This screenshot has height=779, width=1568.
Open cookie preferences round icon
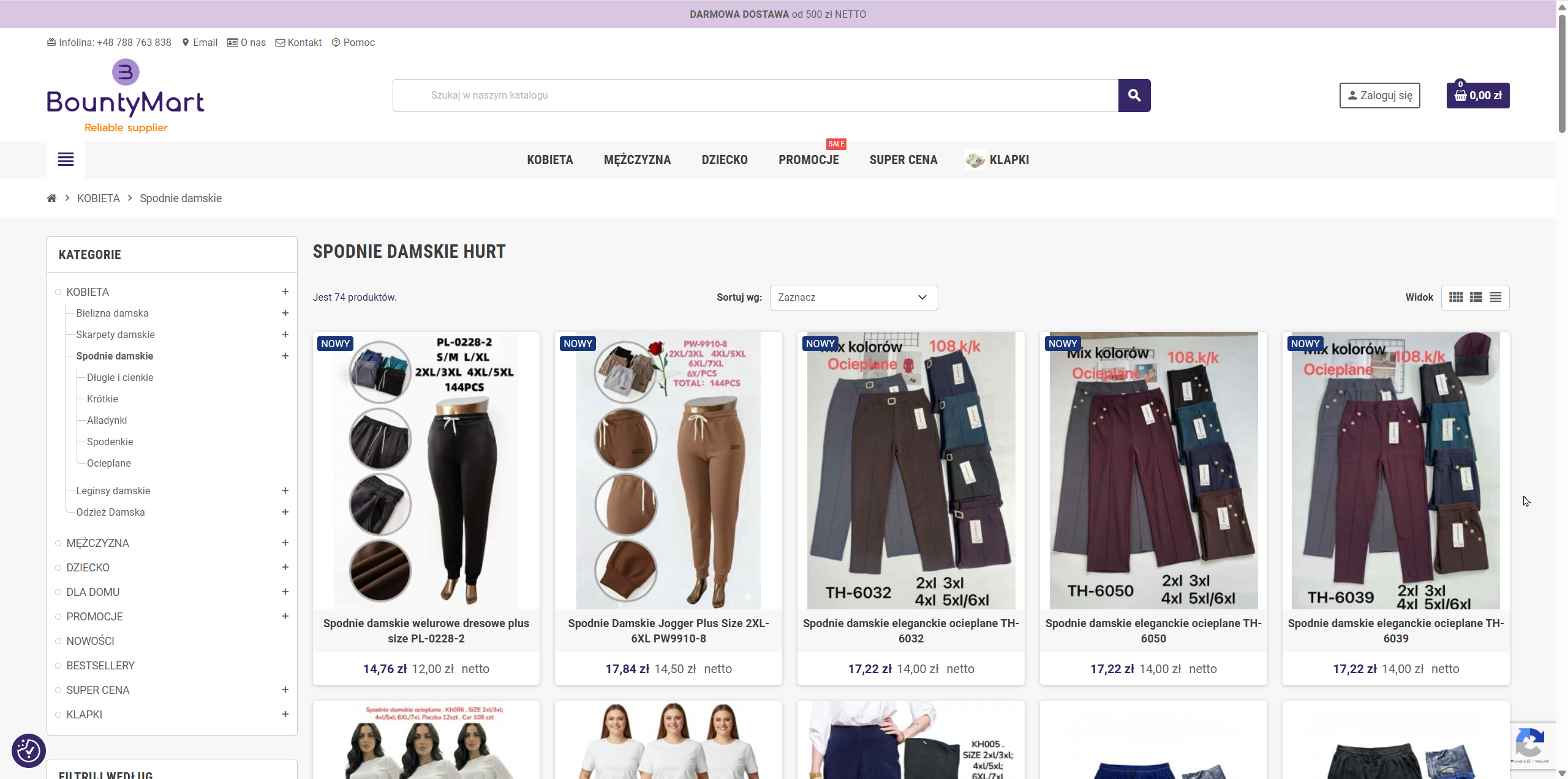pyautogui.click(x=28, y=750)
